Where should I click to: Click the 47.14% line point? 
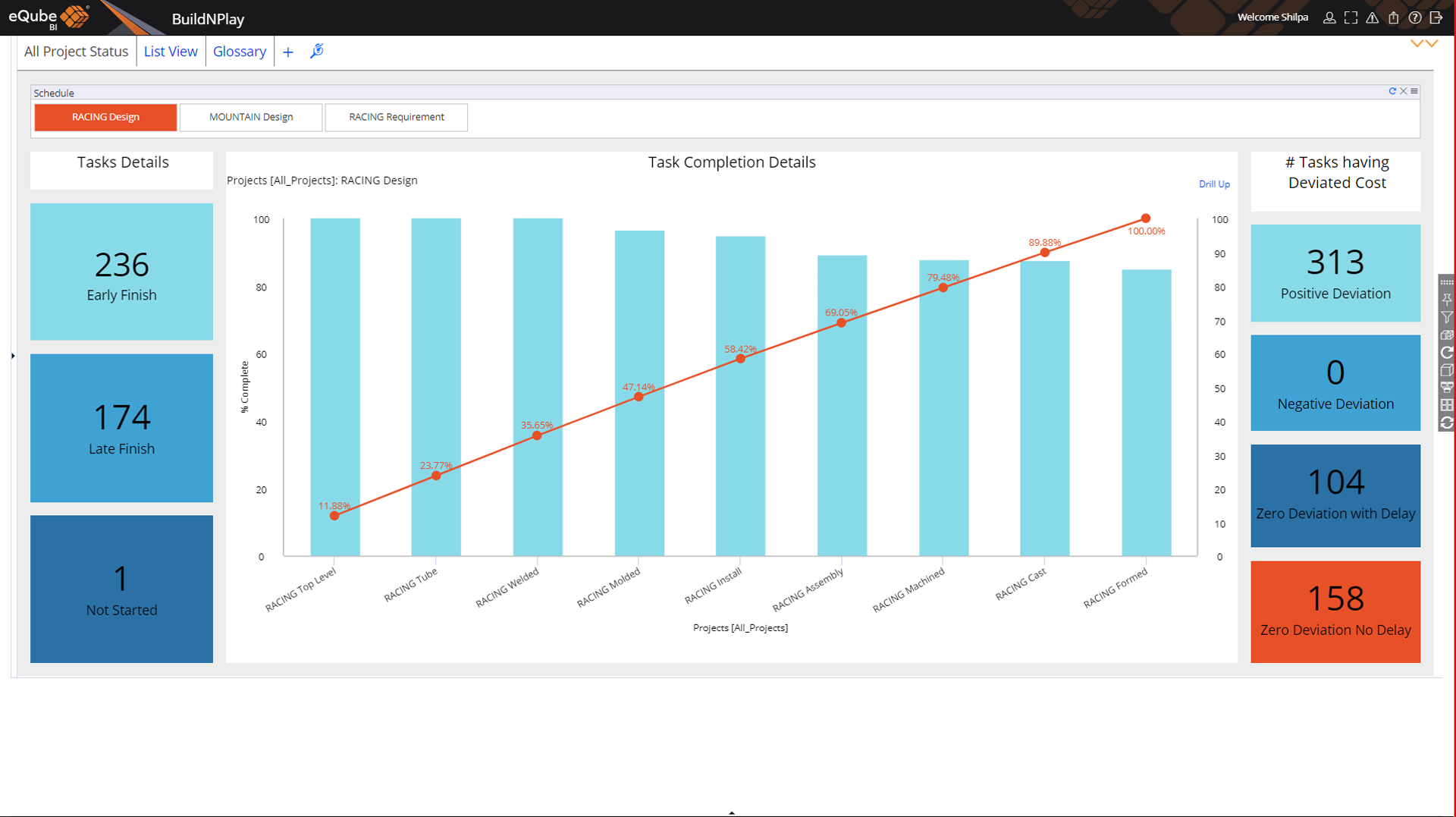point(639,397)
